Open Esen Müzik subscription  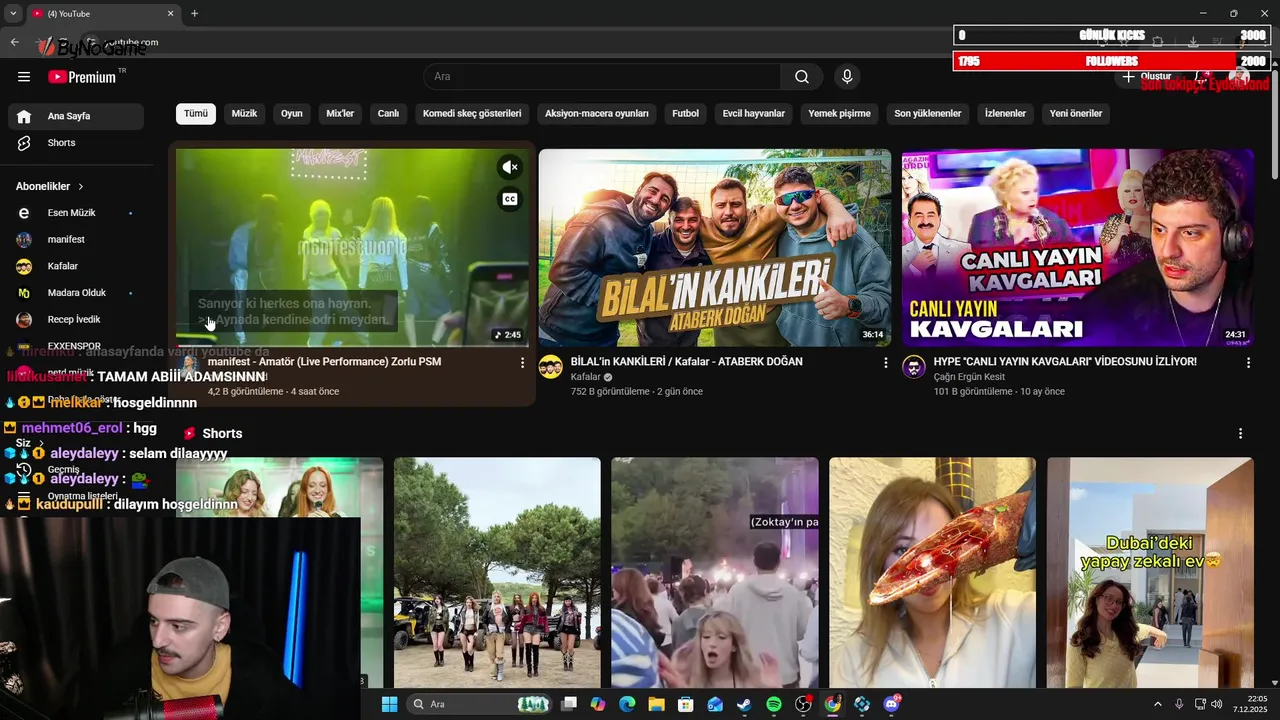coord(76,213)
